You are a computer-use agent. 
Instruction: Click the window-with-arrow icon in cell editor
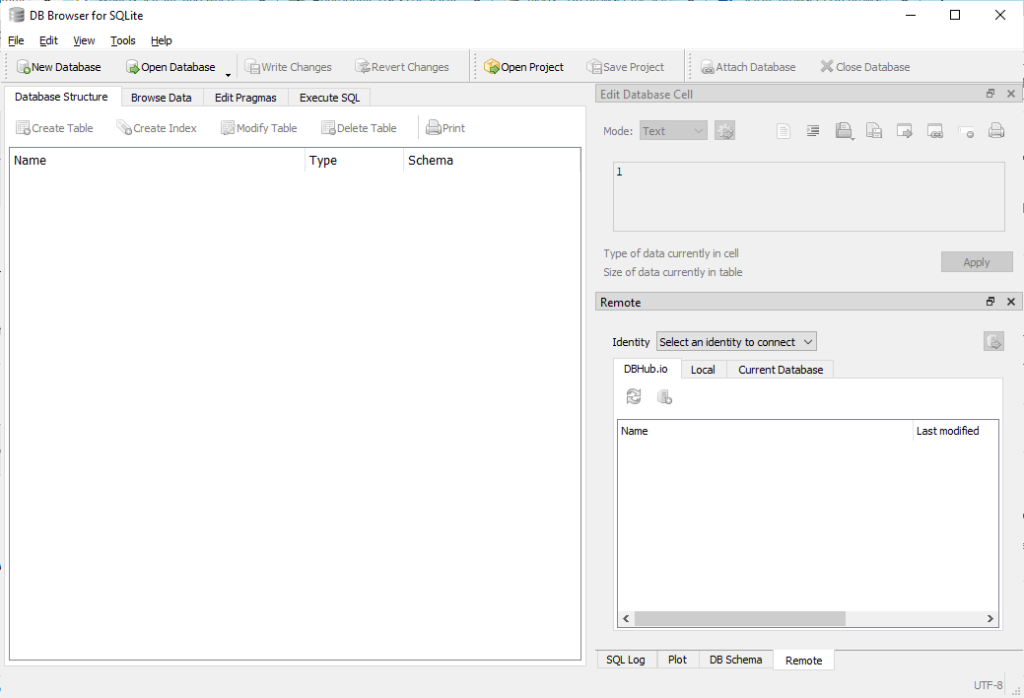pyautogui.click(x=904, y=131)
